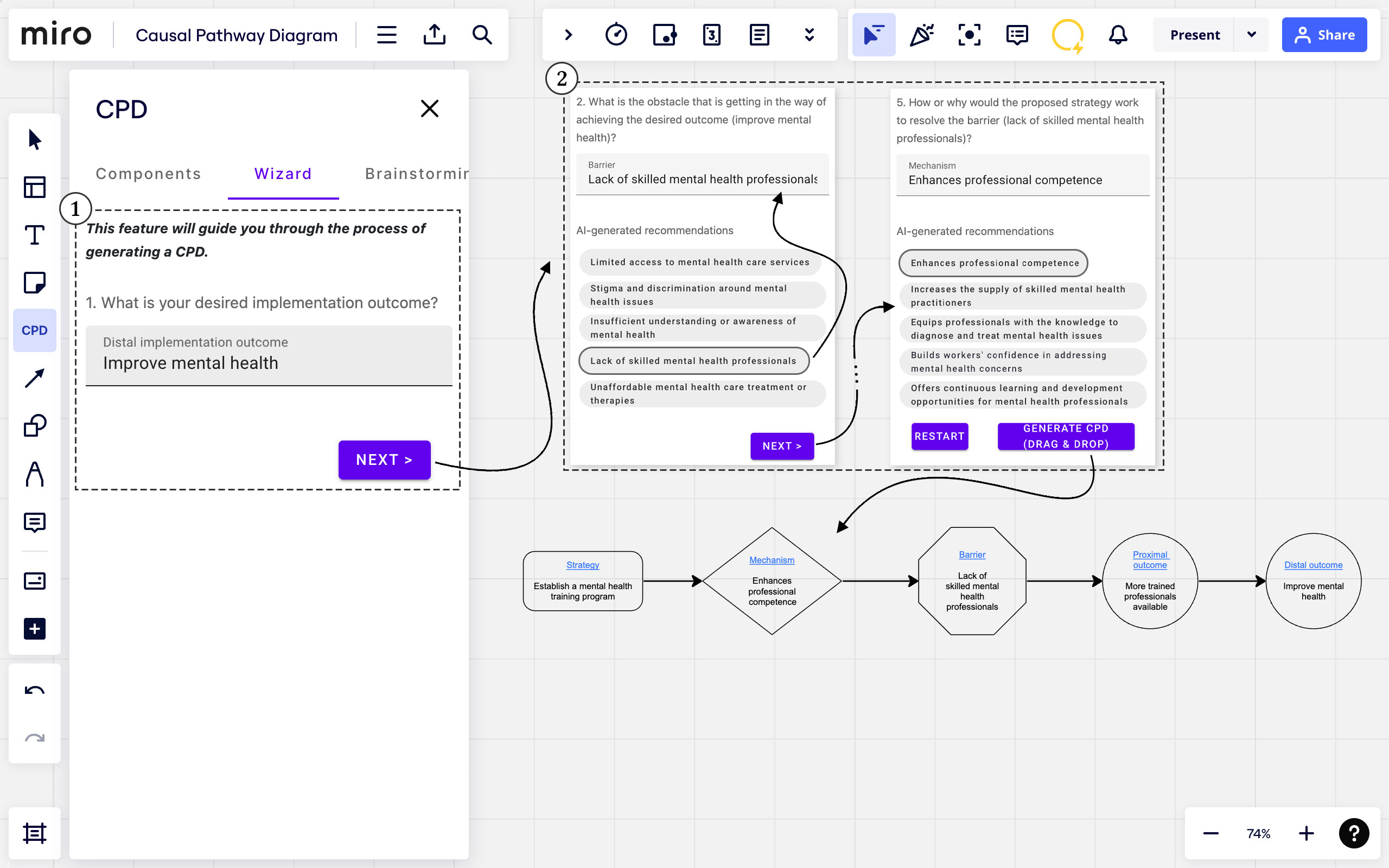Open the main hamburger menu
The height and width of the screenshot is (868, 1389).
[386, 35]
